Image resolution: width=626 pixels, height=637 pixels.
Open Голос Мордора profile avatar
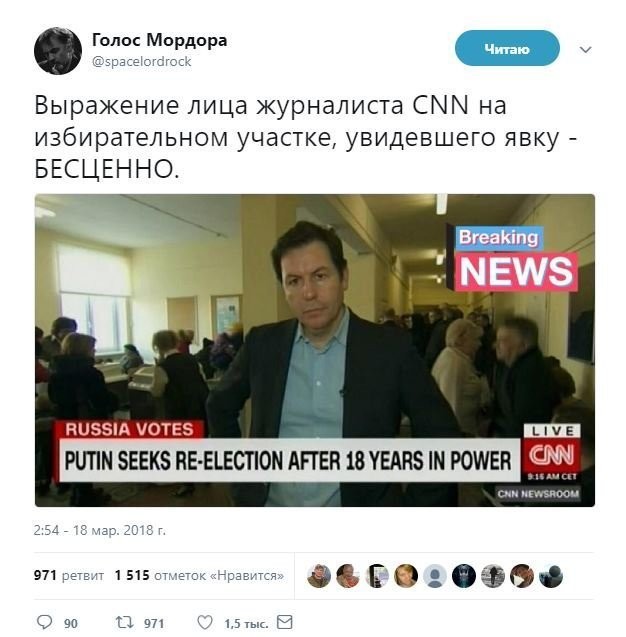tap(58, 51)
